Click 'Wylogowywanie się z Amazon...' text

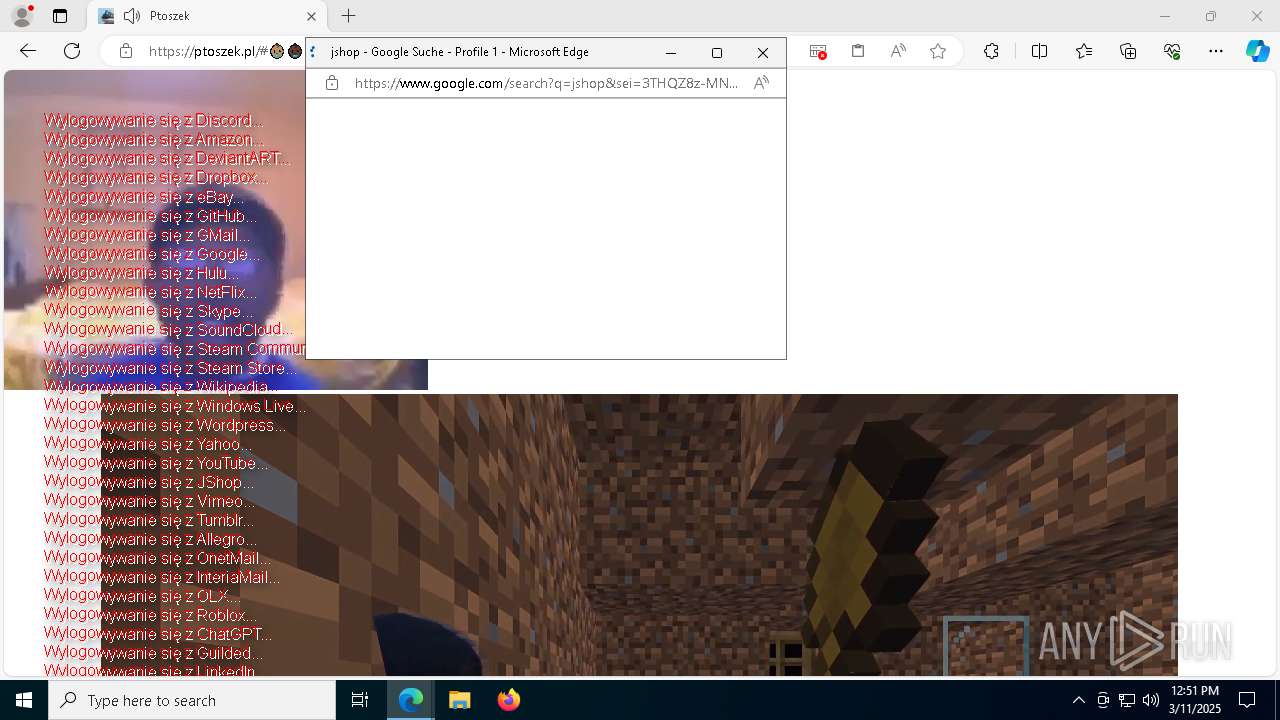pyautogui.click(x=154, y=139)
